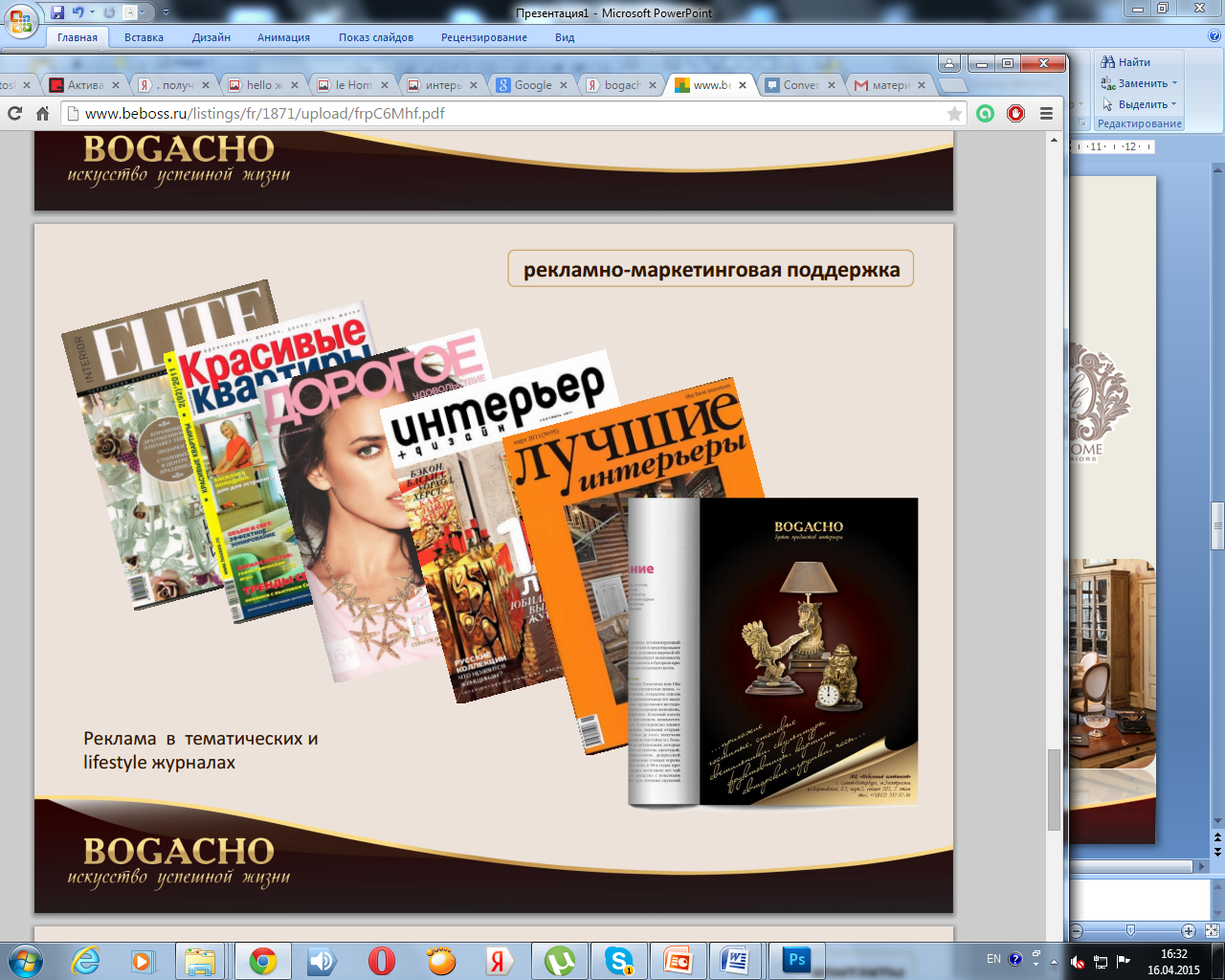The width and height of the screenshot is (1225, 980).
Task: Switch to the Вставка ribbon tab
Action: 144,37
